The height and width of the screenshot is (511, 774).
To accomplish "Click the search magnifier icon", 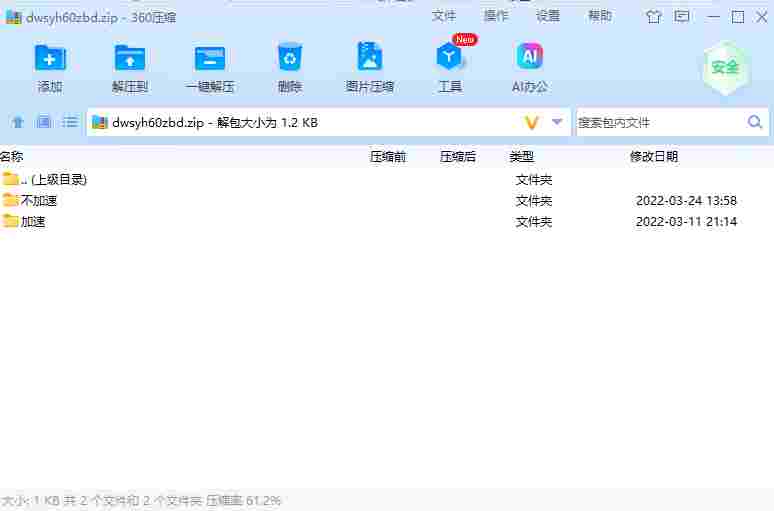I will pos(755,122).
